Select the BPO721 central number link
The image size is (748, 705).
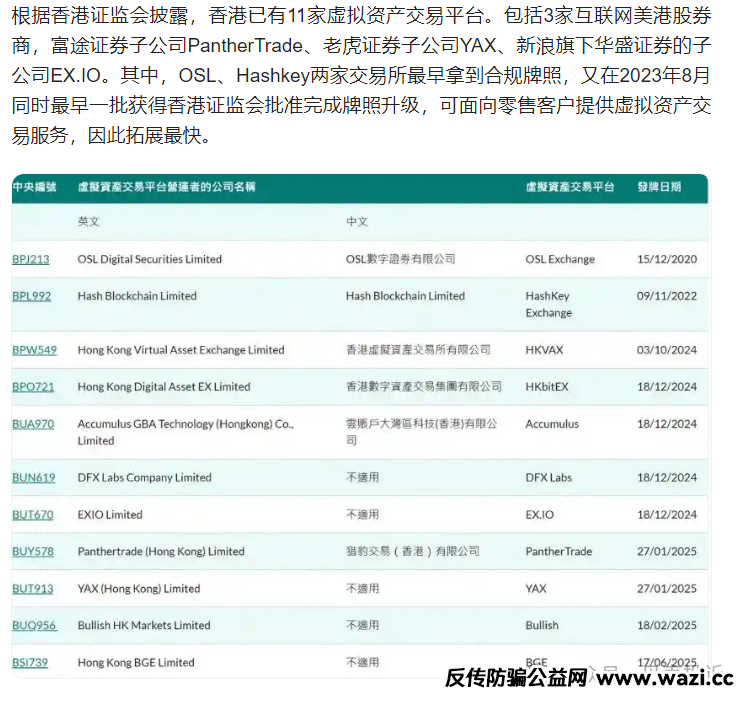click(x=33, y=387)
